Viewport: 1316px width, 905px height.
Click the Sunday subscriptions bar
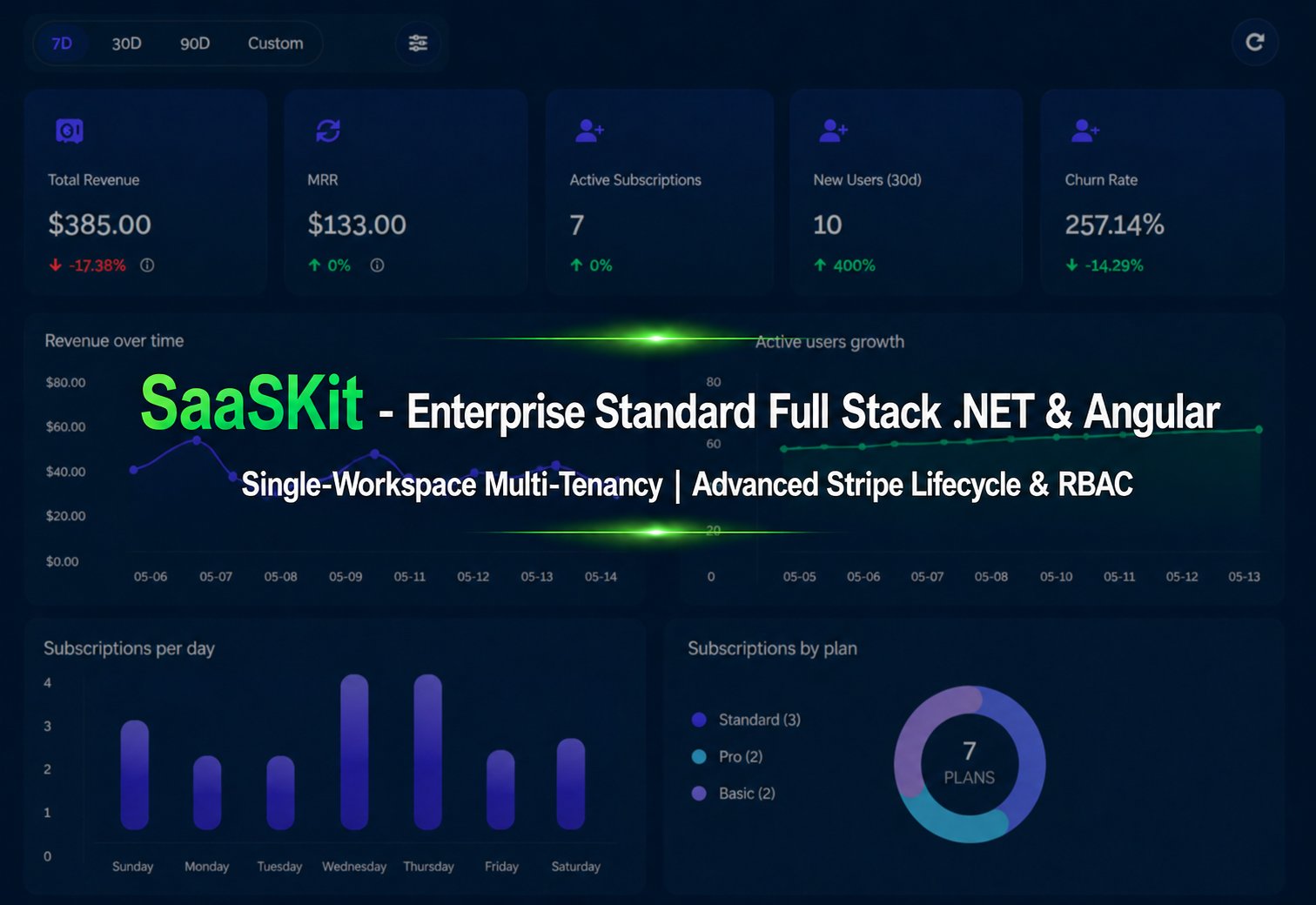tap(134, 774)
